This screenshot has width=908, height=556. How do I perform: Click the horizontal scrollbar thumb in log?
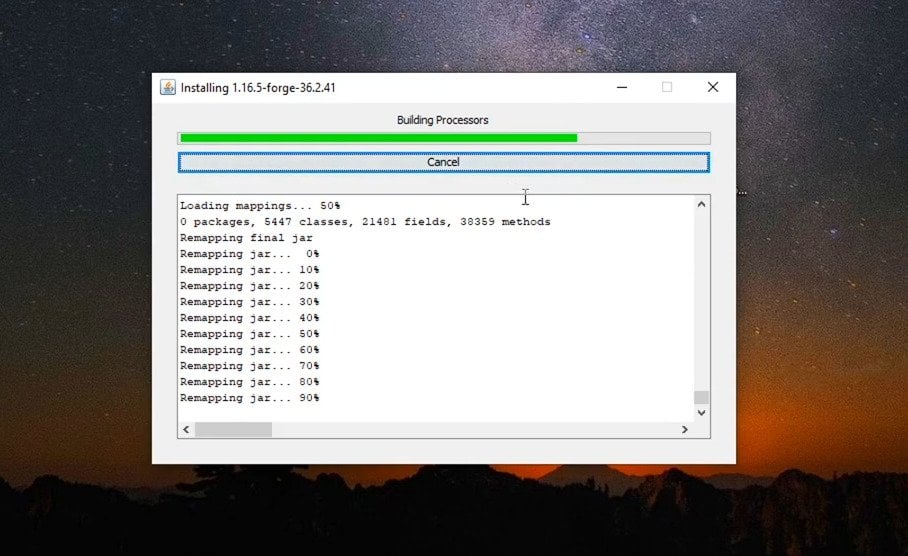(233, 430)
